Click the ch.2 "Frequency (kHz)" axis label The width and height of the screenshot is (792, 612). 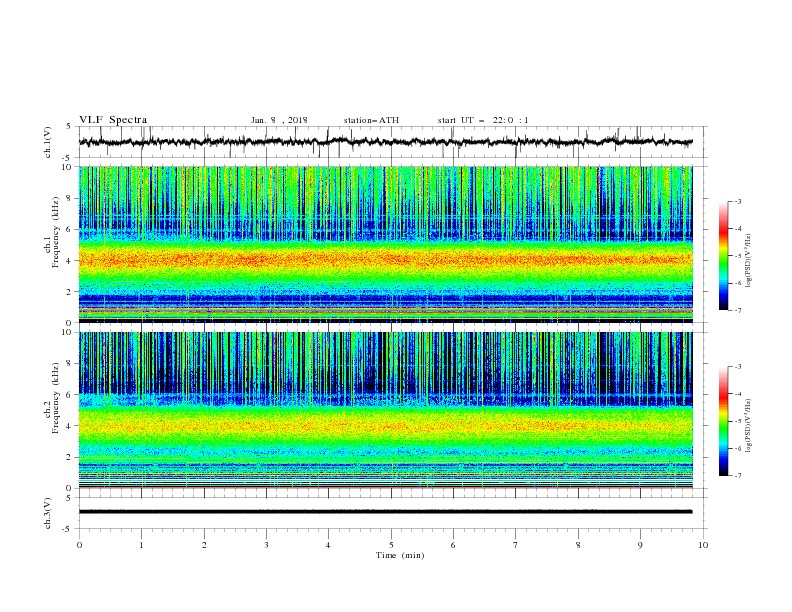[56, 398]
